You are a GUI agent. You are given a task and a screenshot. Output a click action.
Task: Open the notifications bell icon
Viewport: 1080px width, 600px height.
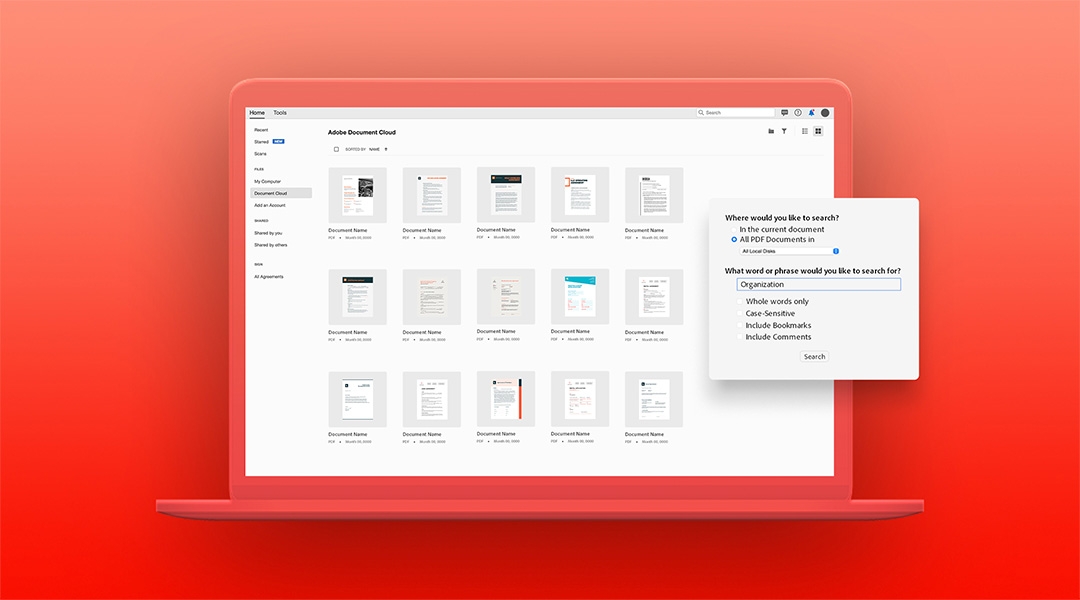click(x=811, y=112)
